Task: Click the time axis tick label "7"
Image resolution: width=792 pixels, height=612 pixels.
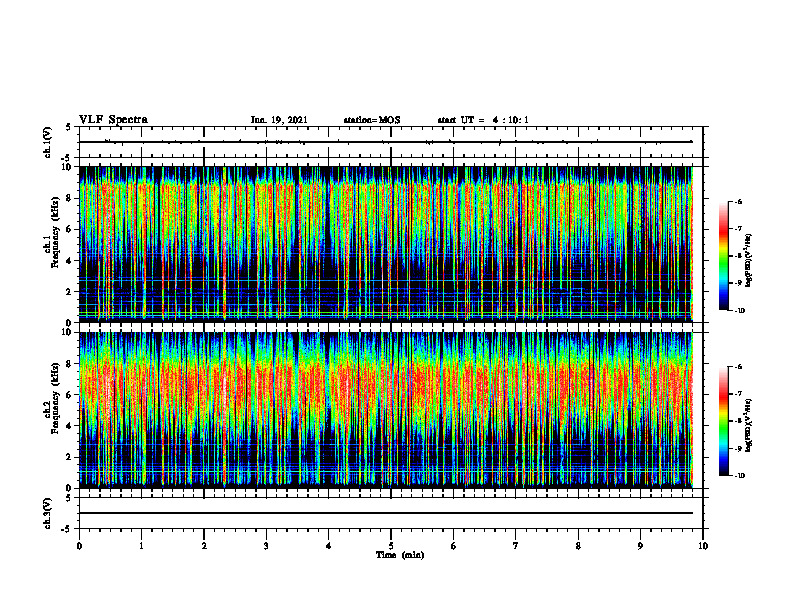Action: tap(516, 546)
